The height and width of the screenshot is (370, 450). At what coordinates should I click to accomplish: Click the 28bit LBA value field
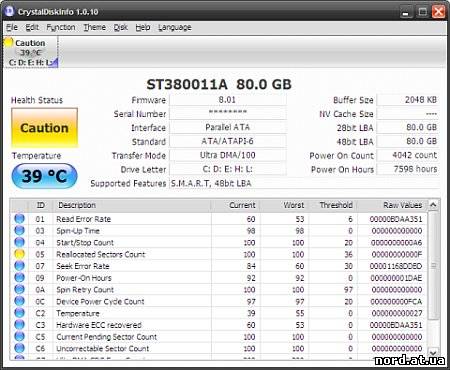point(407,127)
